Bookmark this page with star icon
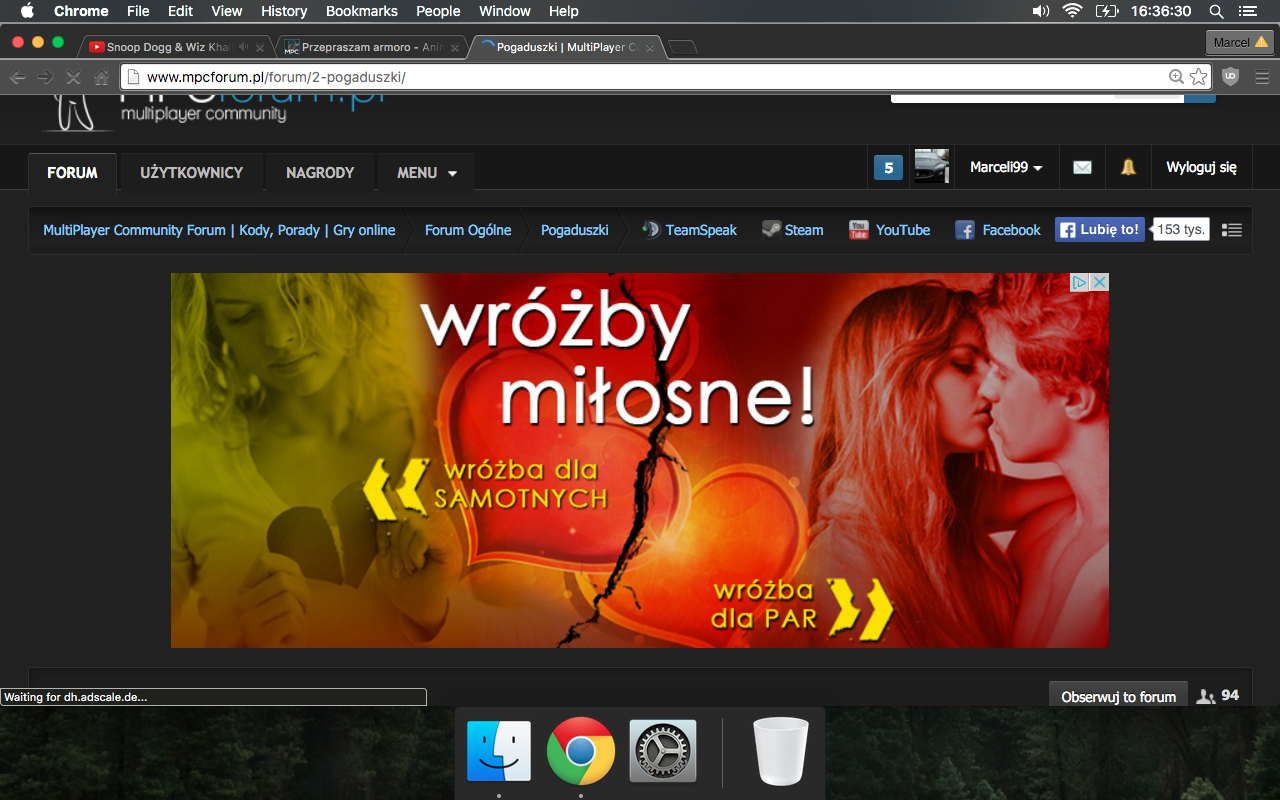The image size is (1280, 800). point(1198,77)
